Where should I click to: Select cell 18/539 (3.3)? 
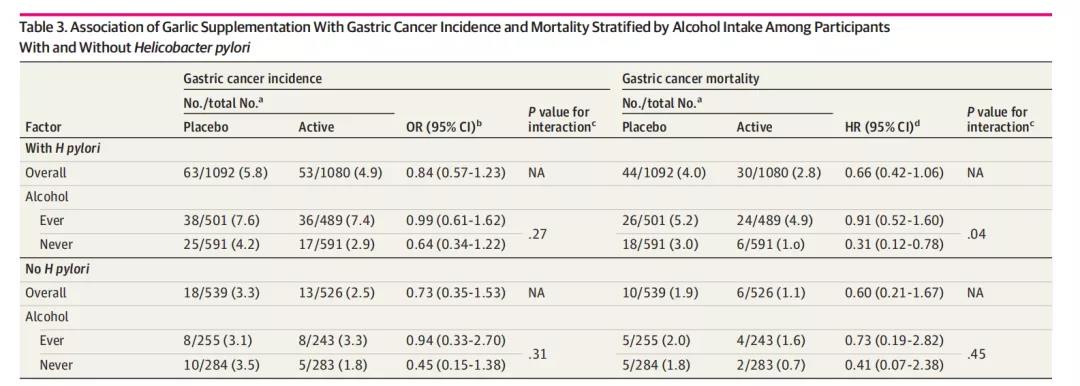pyautogui.click(x=221, y=292)
